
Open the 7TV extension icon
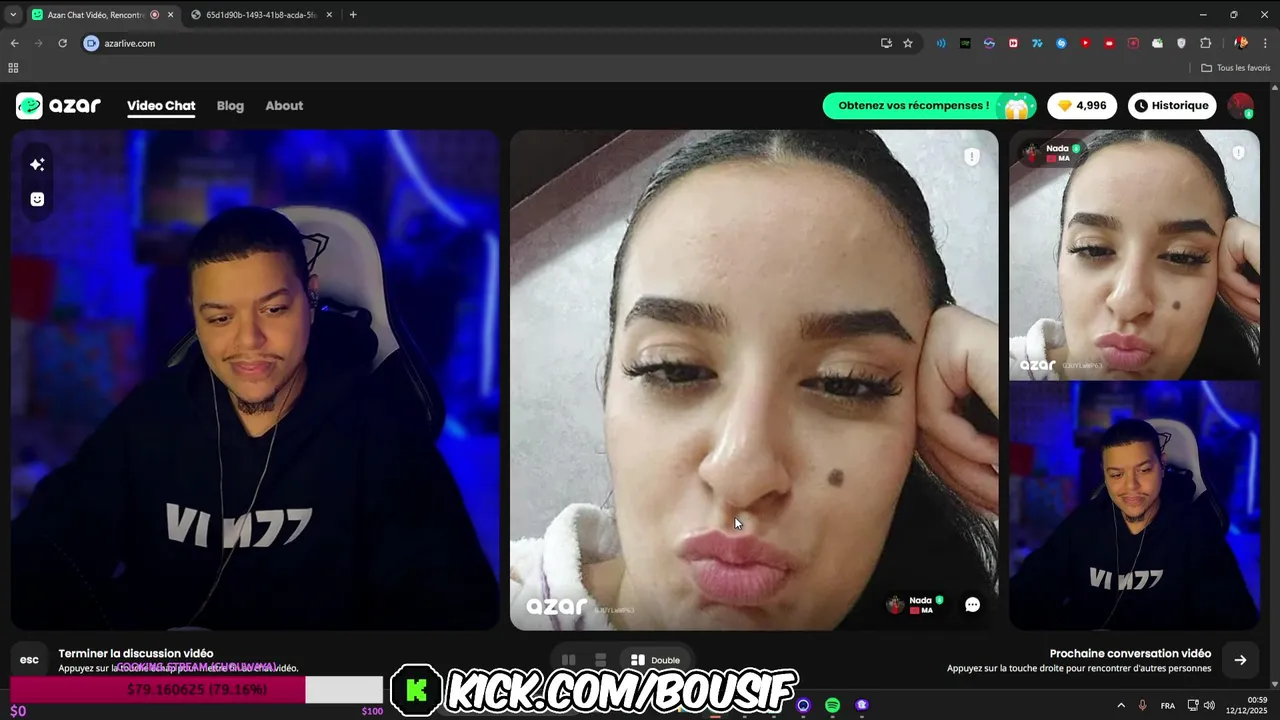pyautogui.click(x=1037, y=43)
